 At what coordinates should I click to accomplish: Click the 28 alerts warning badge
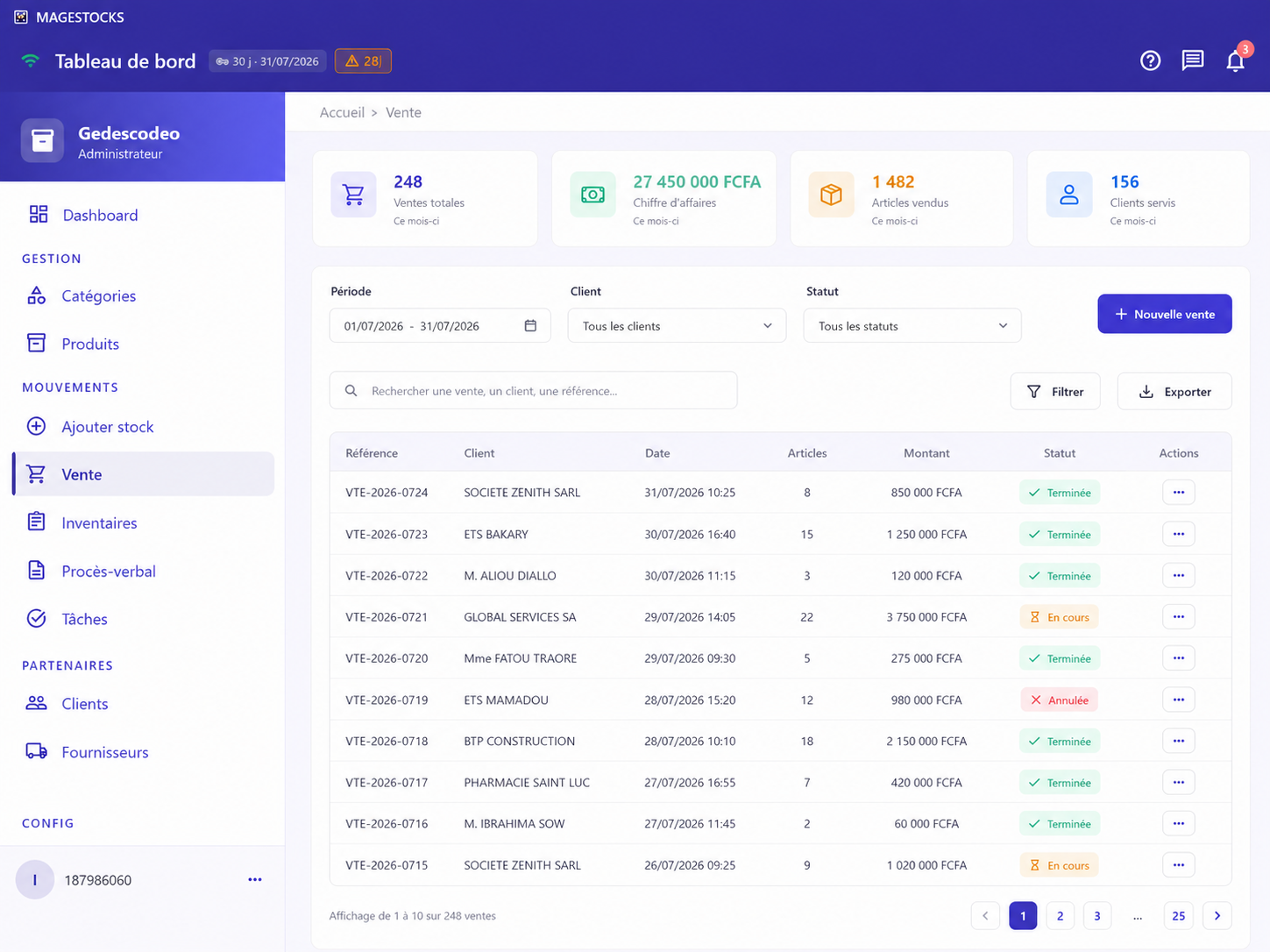363,61
